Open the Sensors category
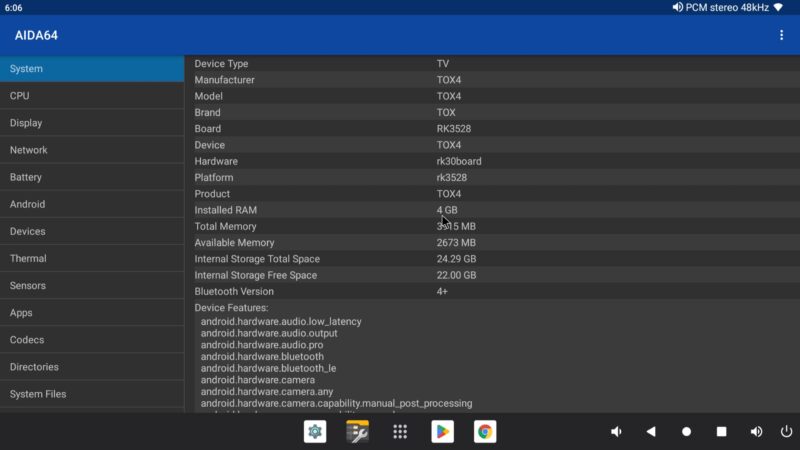Screen dimensions: 800x450 tap(92, 285)
